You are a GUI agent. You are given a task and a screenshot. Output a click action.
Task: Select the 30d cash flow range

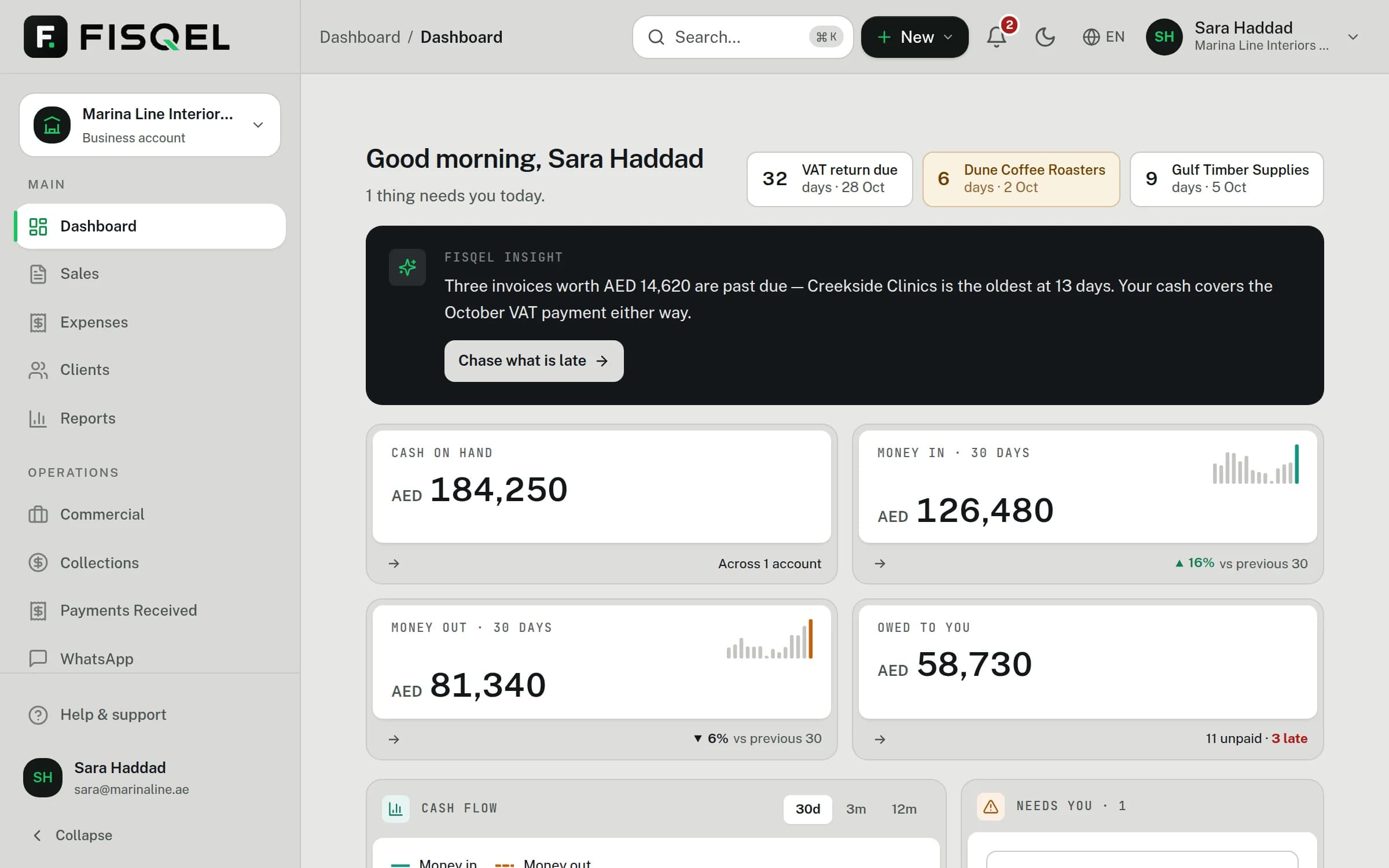tap(807, 809)
